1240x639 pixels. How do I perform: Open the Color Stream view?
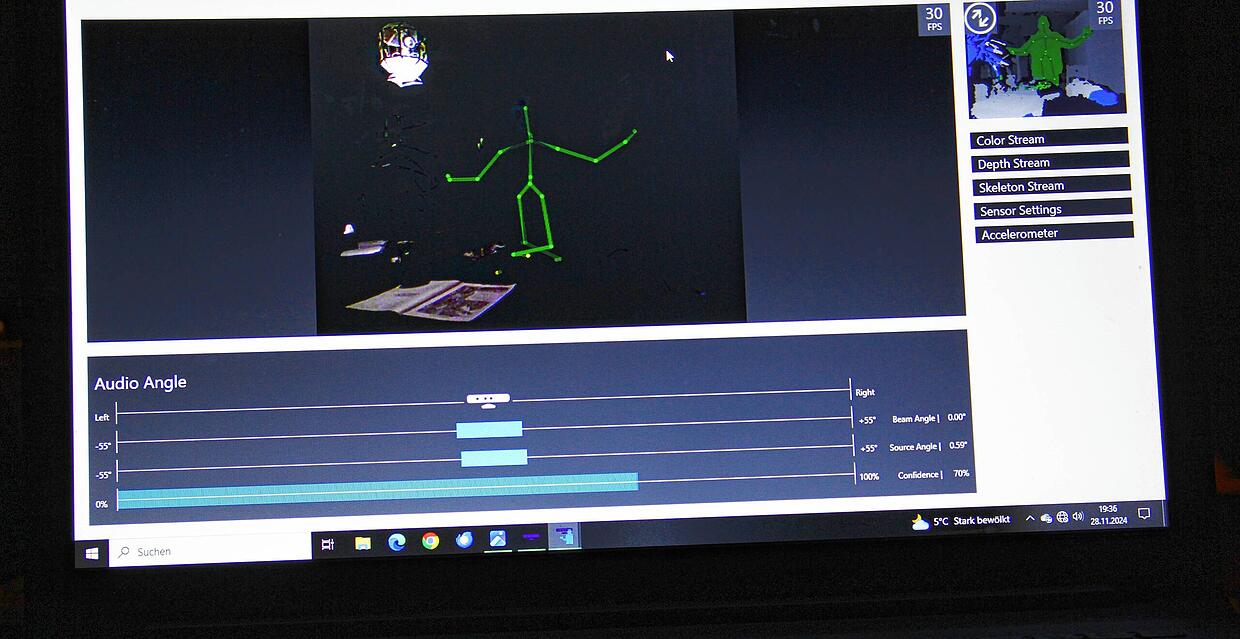click(x=1049, y=139)
